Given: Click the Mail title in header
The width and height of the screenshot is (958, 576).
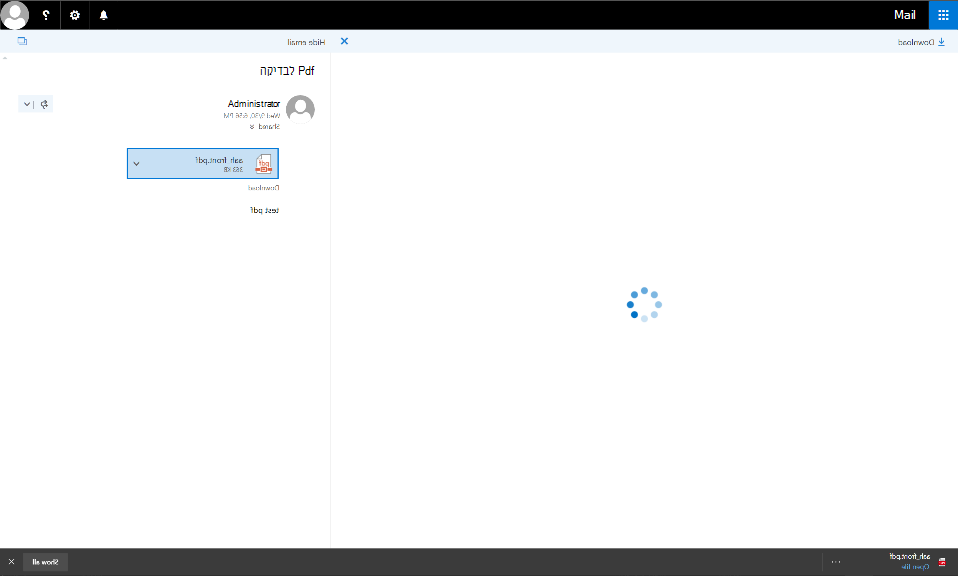Looking at the screenshot, I should 905,15.
